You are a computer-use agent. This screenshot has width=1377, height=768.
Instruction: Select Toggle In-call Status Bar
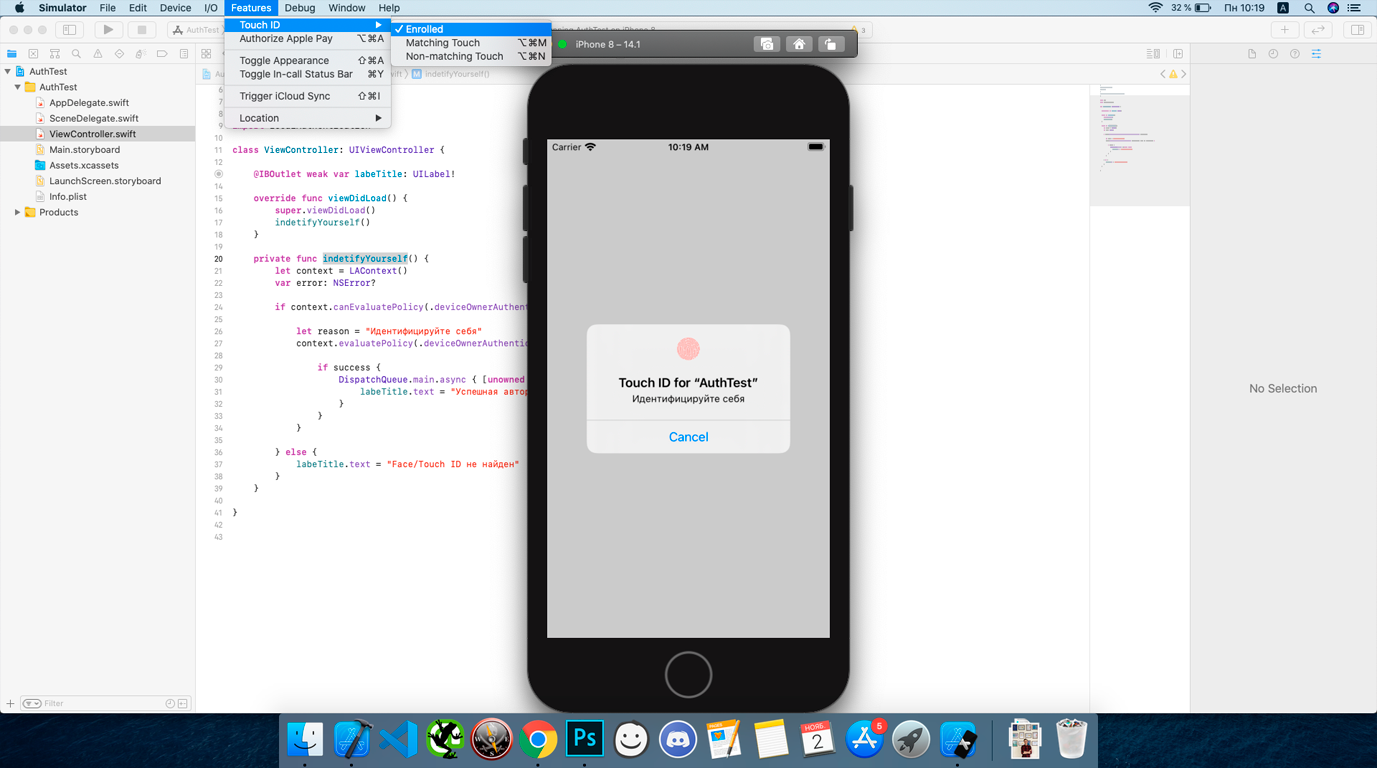pos(308,74)
